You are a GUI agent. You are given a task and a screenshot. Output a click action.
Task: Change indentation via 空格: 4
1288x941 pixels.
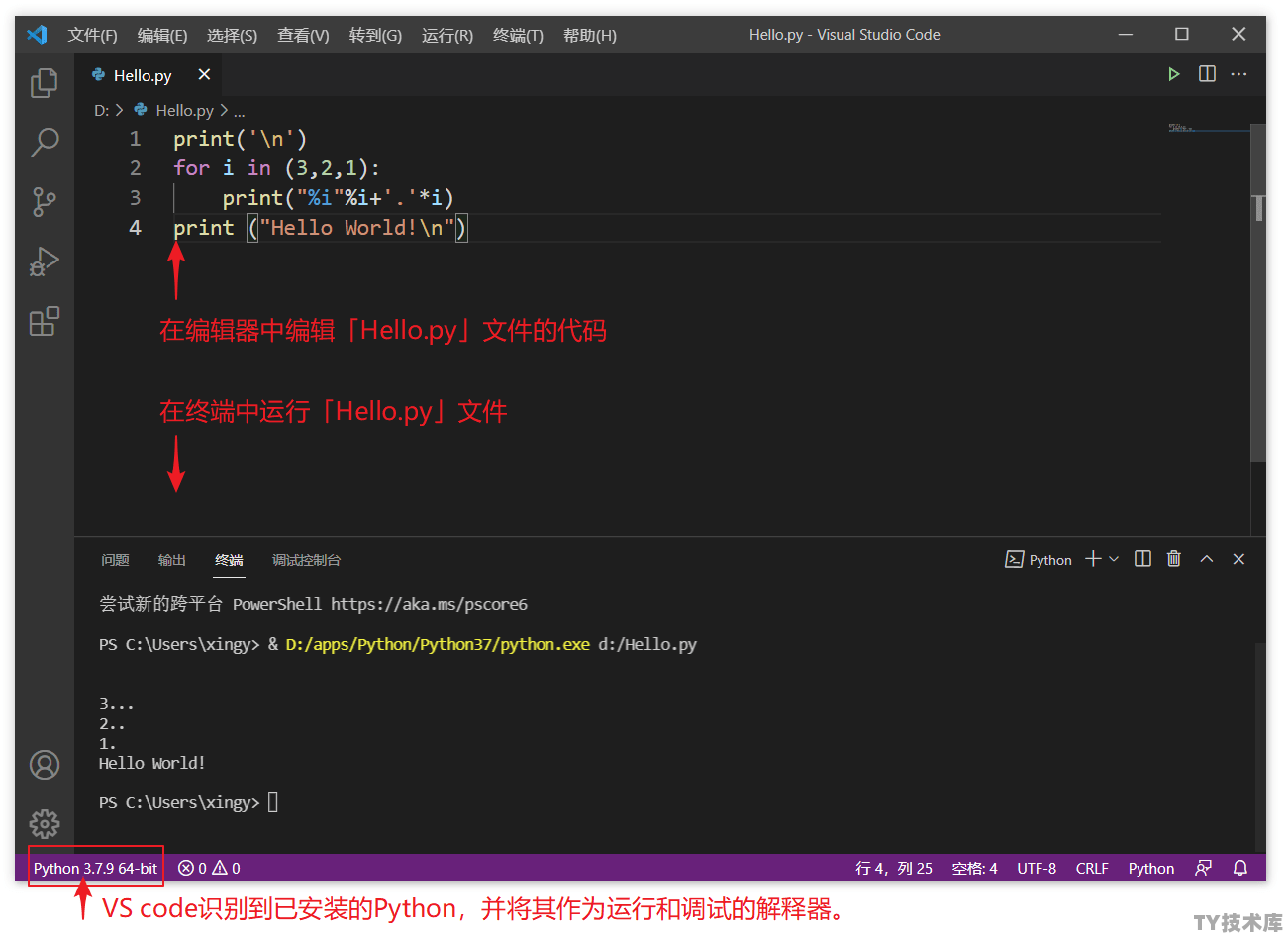pyautogui.click(x=974, y=868)
